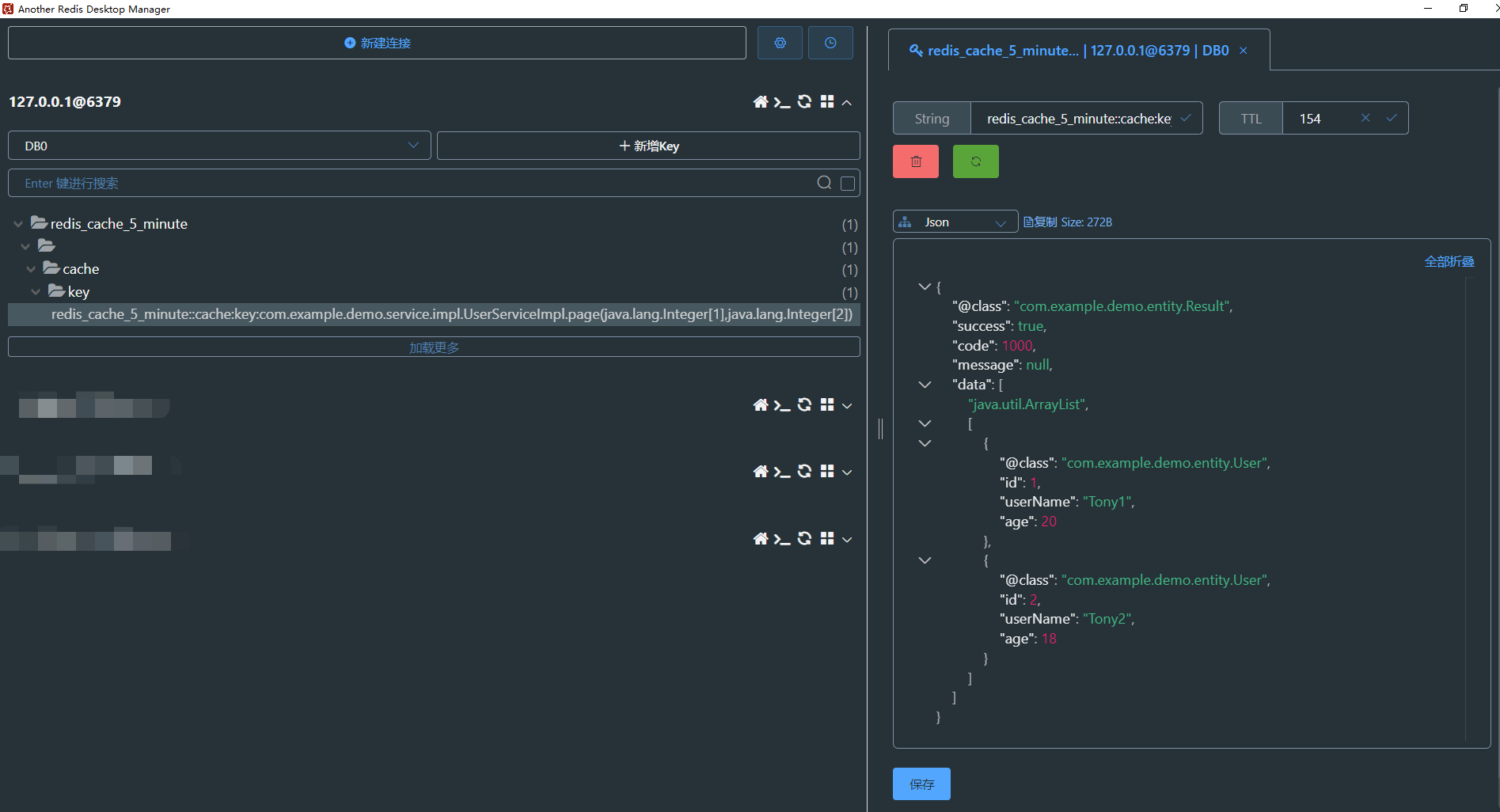
Task: Click home icon of third connection
Action: (x=761, y=472)
